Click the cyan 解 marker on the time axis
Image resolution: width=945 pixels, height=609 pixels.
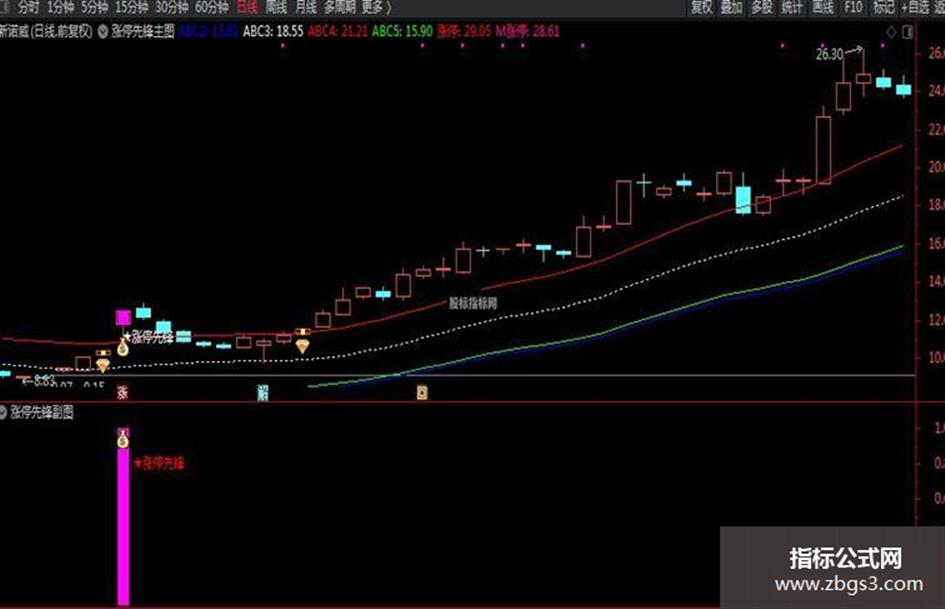tap(263, 393)
